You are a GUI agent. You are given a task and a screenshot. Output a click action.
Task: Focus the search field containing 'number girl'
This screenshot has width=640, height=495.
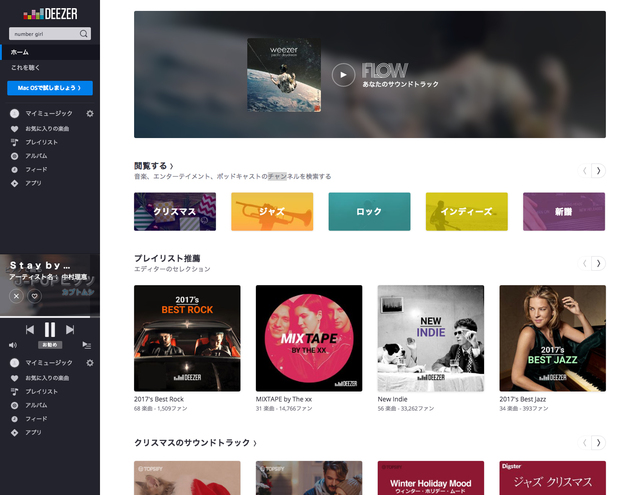(x=50, y=34)
